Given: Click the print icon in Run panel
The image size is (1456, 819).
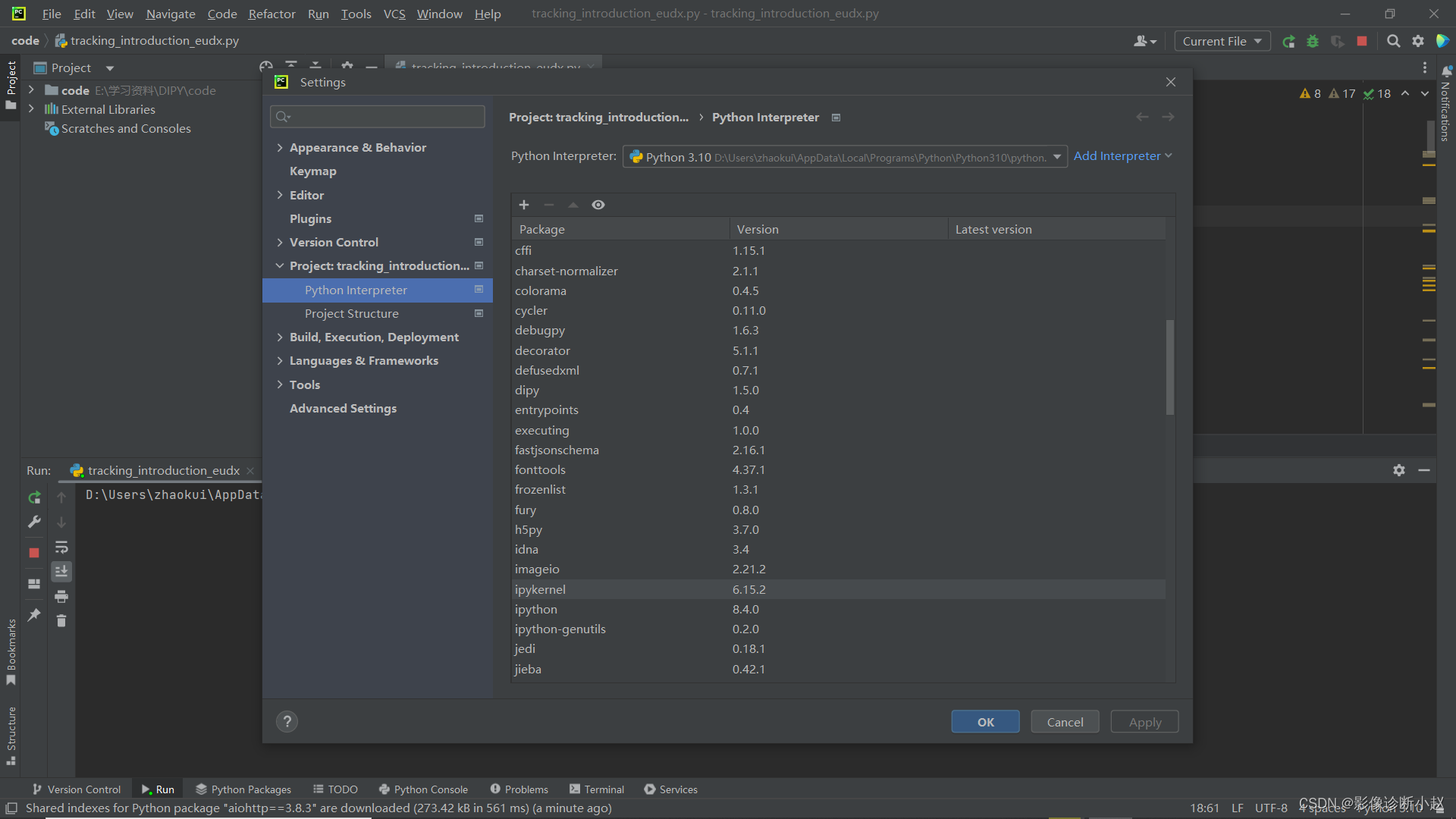Looking at the screenshot, I should point(61,597).
